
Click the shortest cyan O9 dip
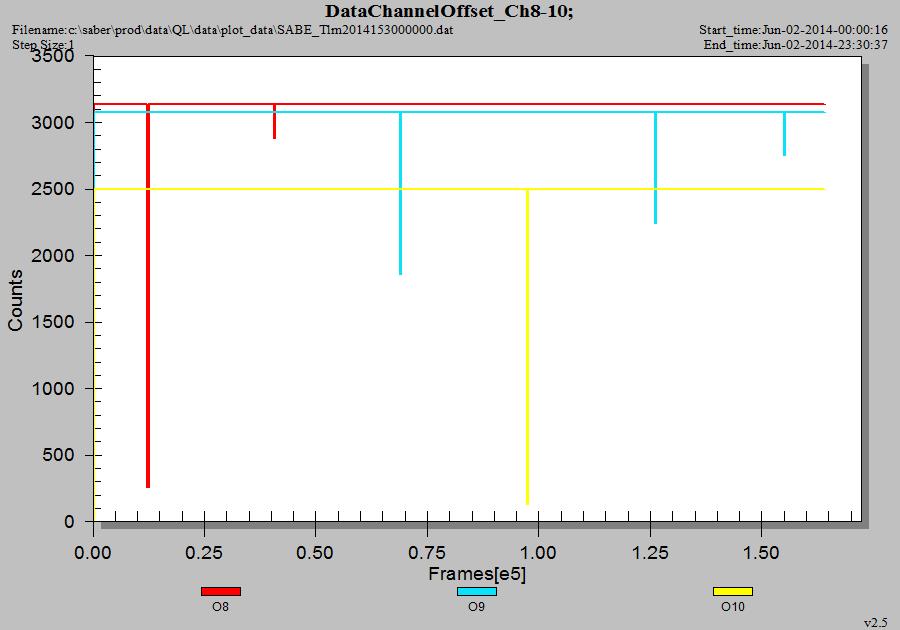coord(785,134)
